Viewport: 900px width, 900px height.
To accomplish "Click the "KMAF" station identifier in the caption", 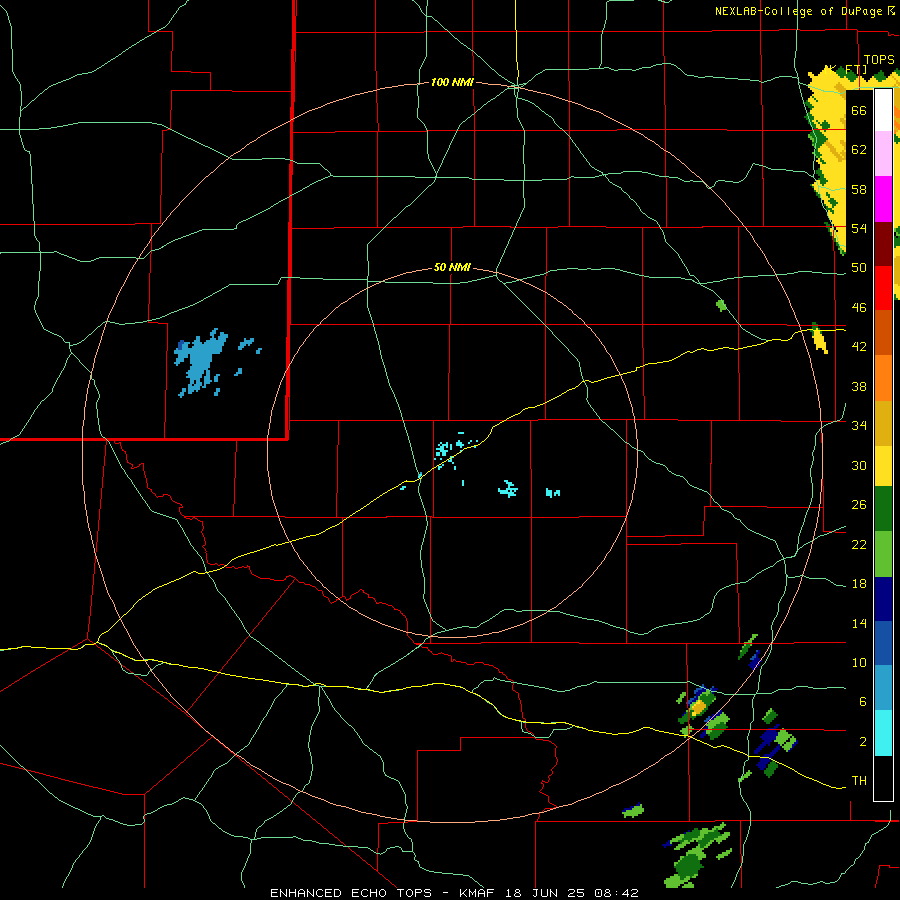I will 477,893.
